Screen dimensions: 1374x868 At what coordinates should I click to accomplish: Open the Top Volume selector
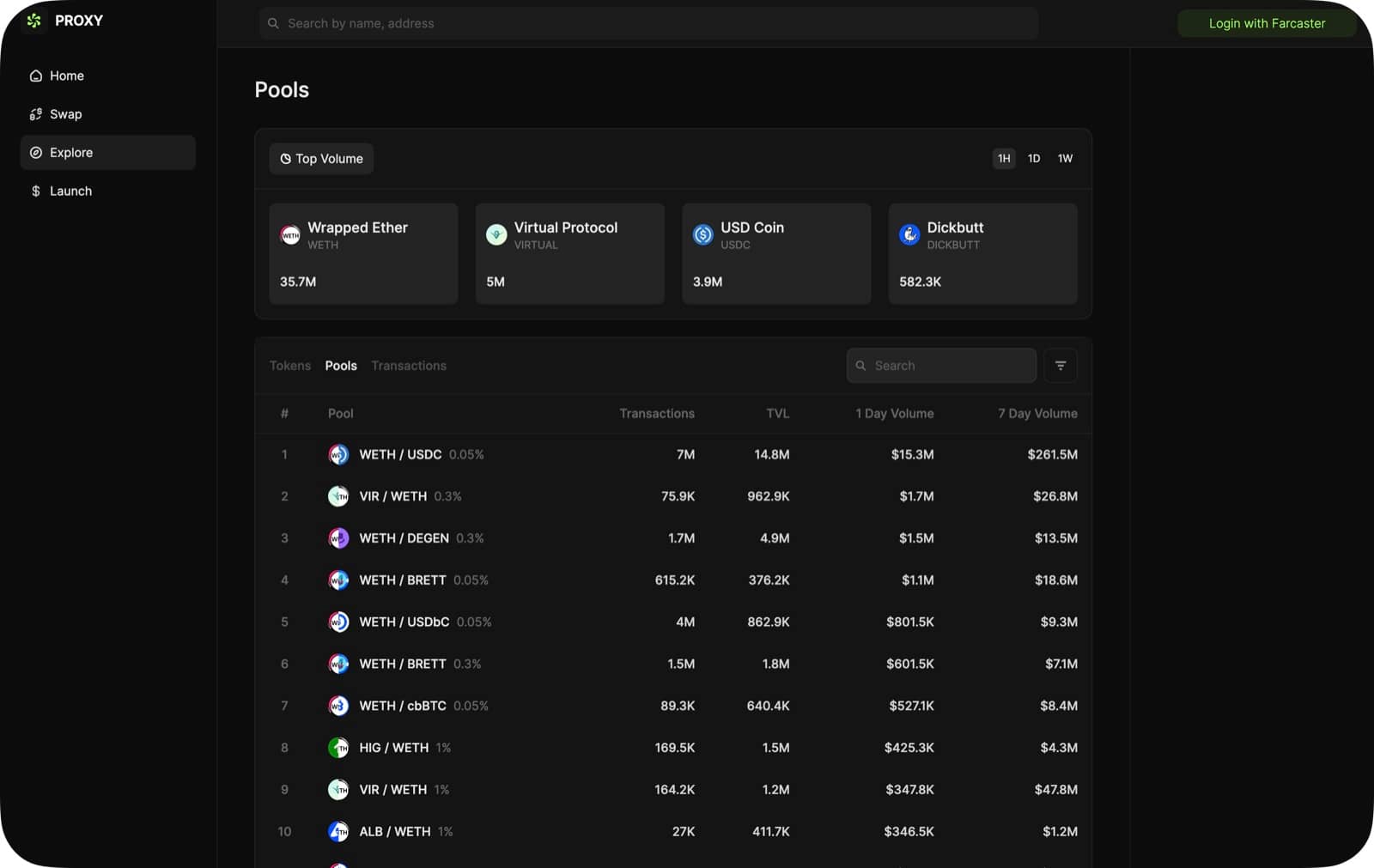[321, 159]
